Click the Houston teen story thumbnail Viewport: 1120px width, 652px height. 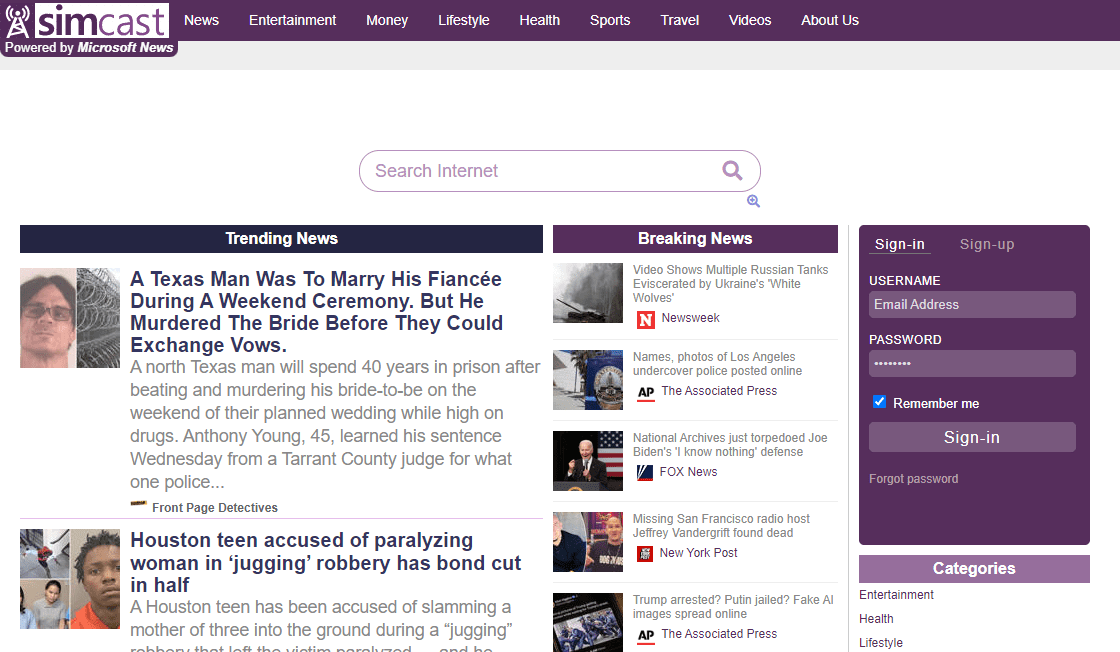[70, 579]
